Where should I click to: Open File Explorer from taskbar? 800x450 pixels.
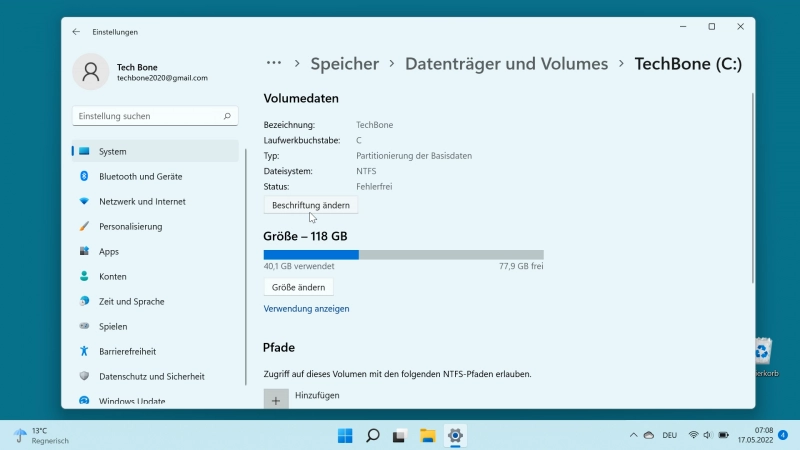428,436
